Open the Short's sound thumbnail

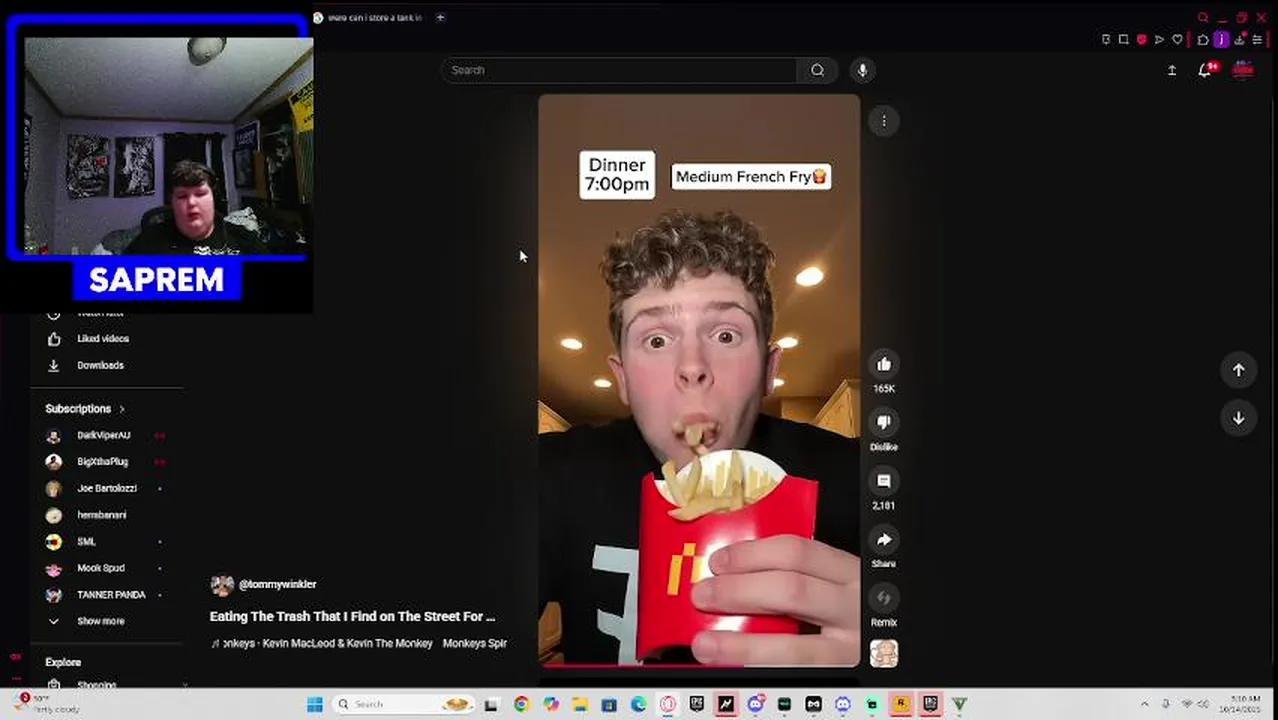click(x=884, y=654)
